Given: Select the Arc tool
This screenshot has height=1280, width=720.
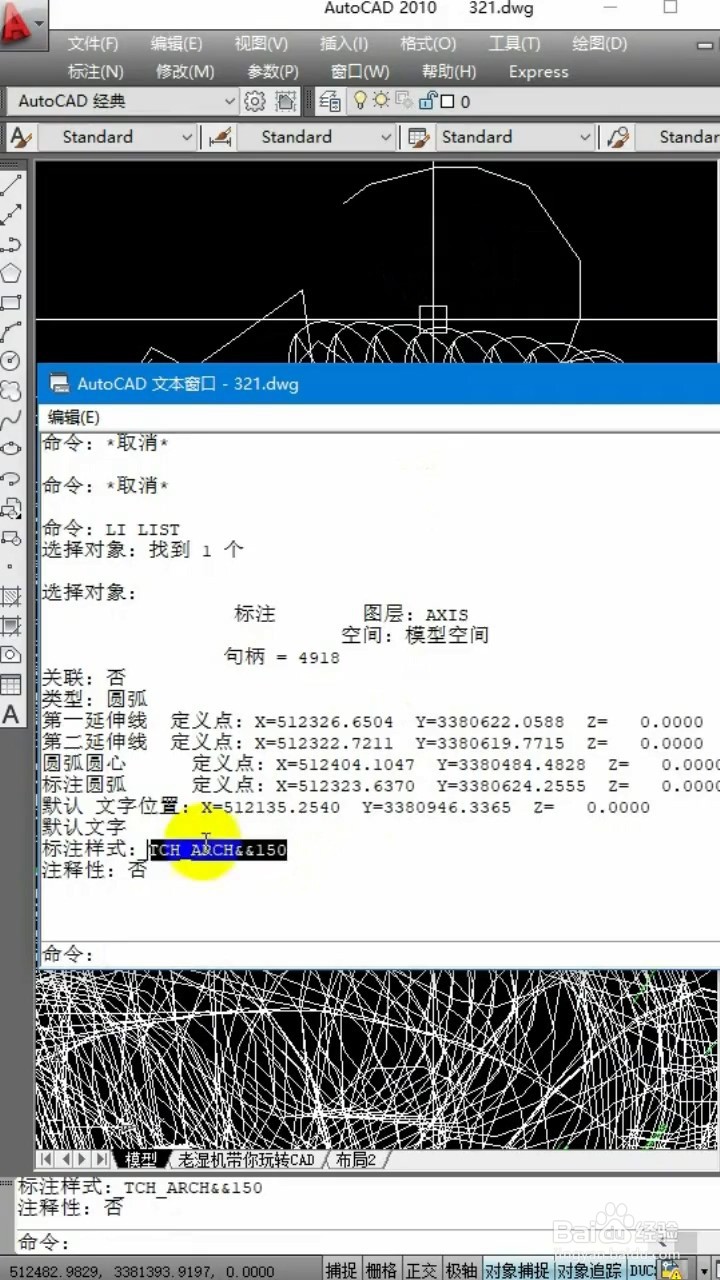Looking at the screenshot, I should pyautogui.click(x=11, y=331).
